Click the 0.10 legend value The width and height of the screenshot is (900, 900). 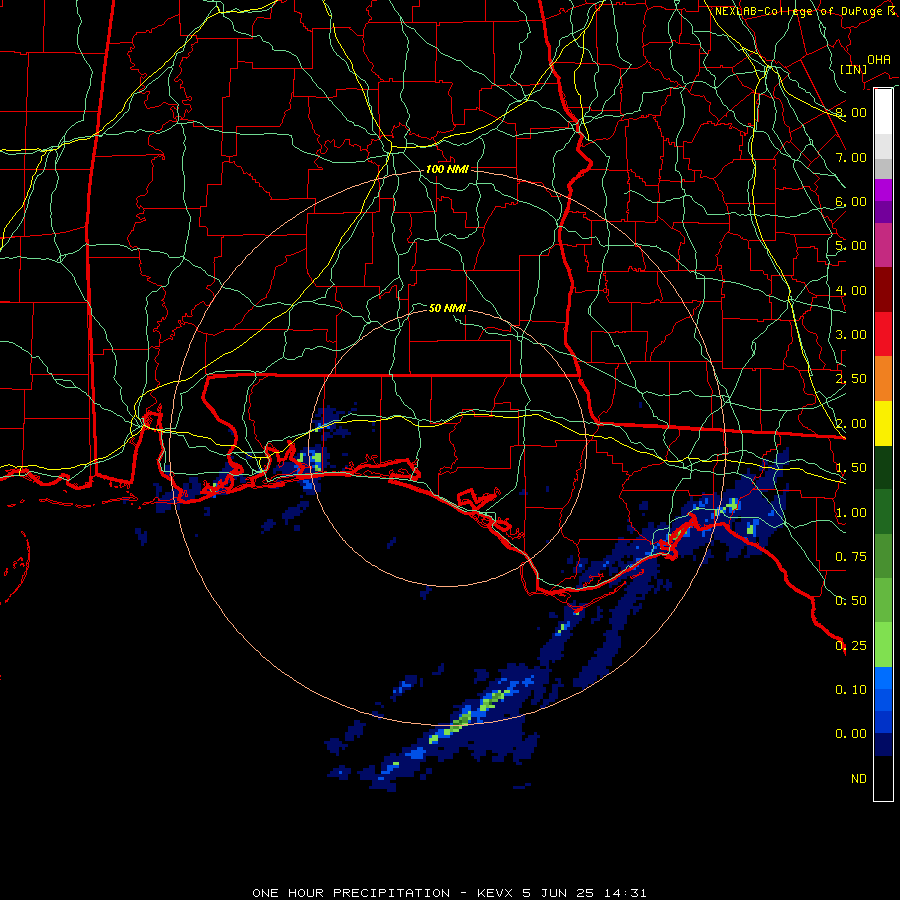(851, 690)
